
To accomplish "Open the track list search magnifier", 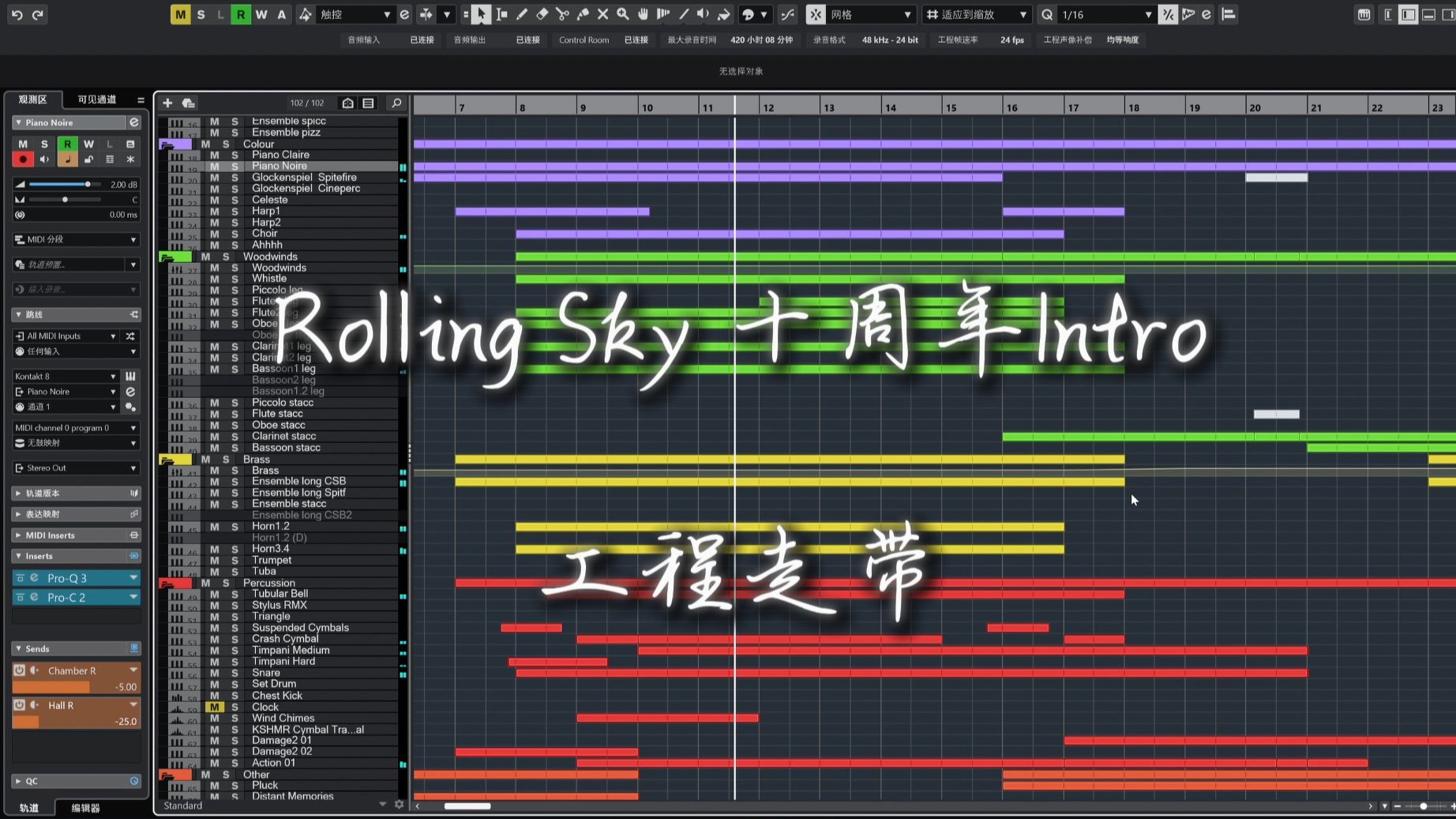I will pos(396,103).
